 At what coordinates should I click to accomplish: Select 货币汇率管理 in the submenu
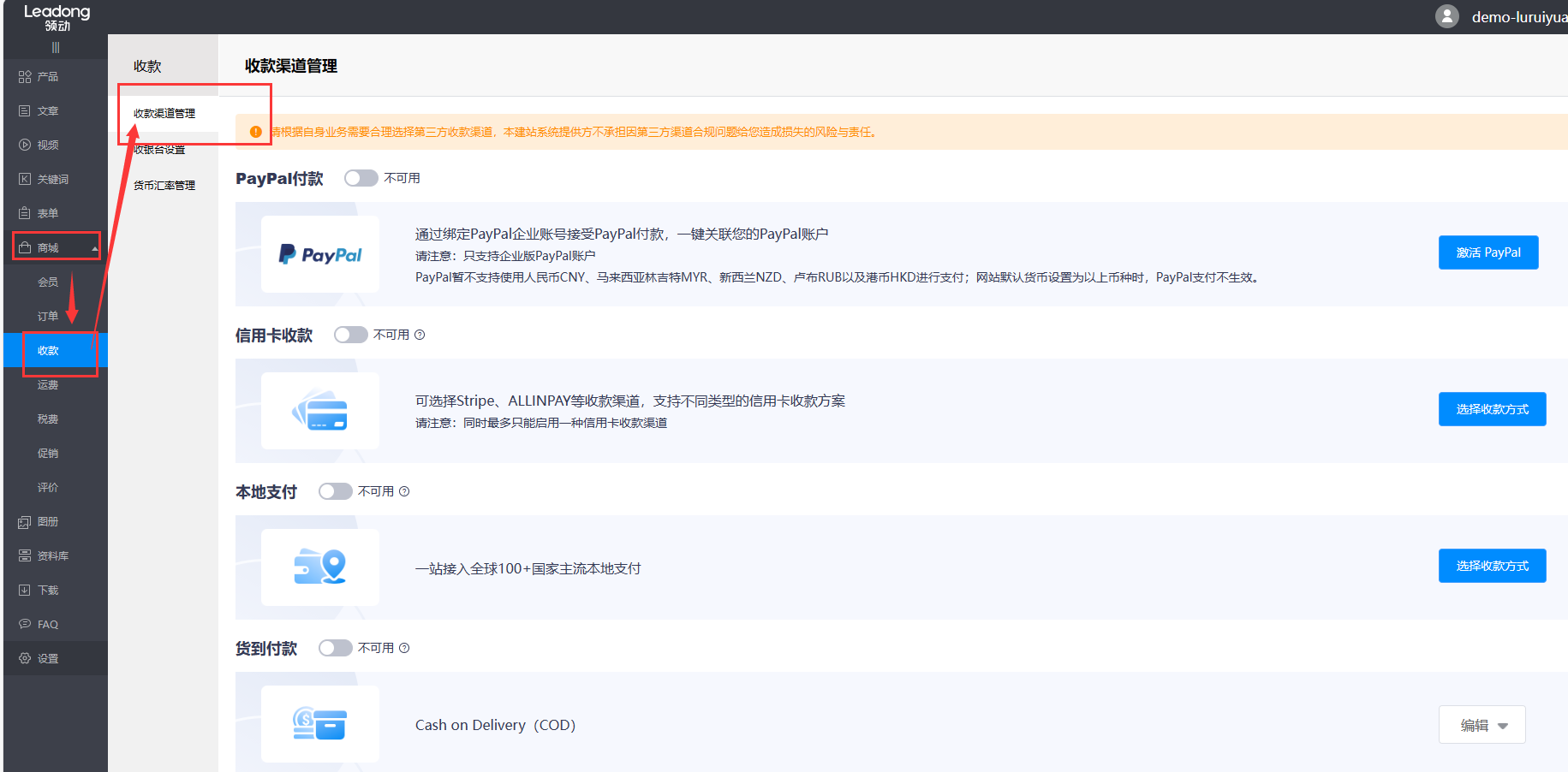click(164, 186)
